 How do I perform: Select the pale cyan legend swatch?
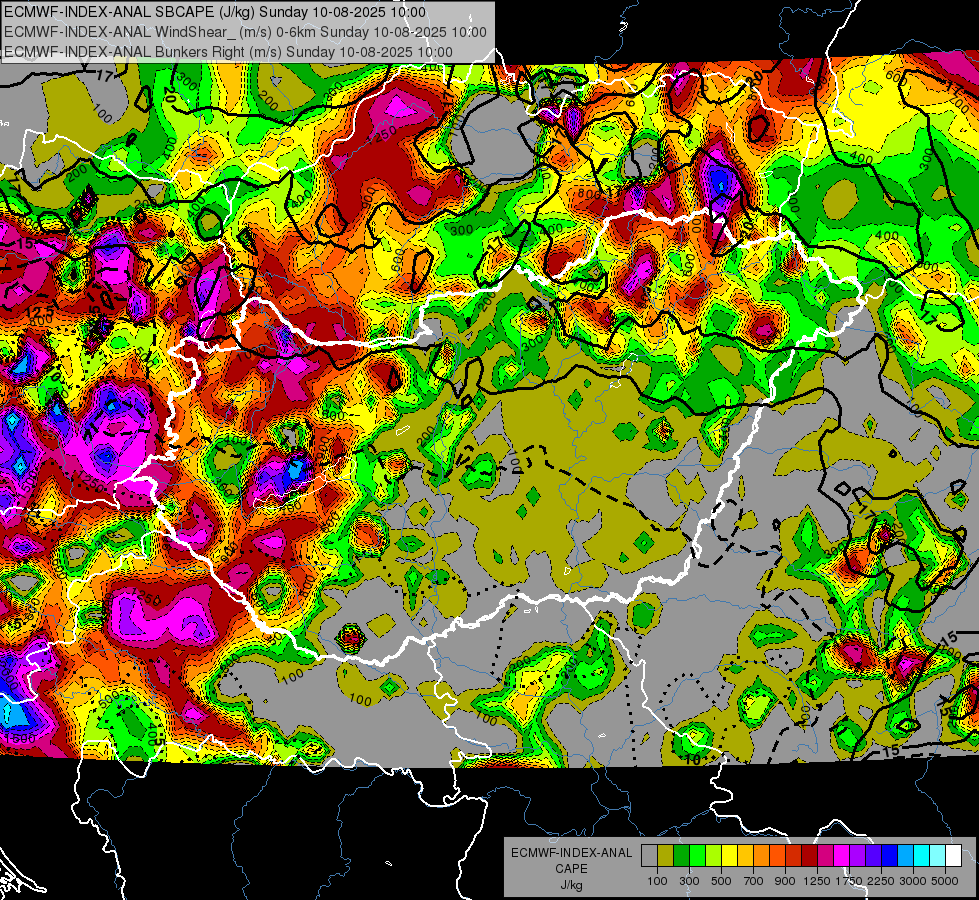point(938,856)
